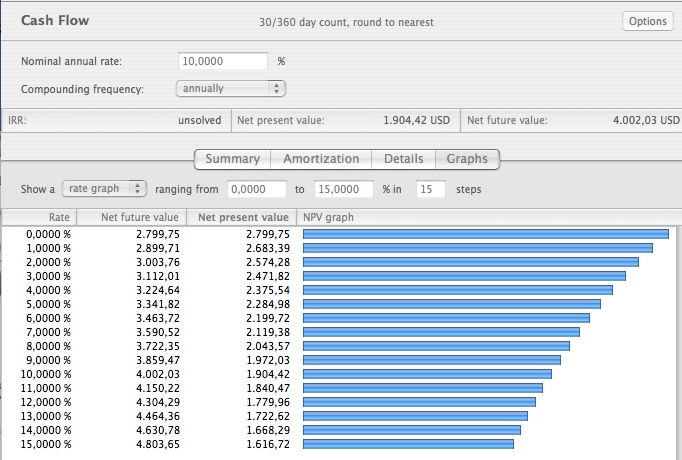
Task: Edit the Nominal annual rate field
Action: (x=222, y=61)
